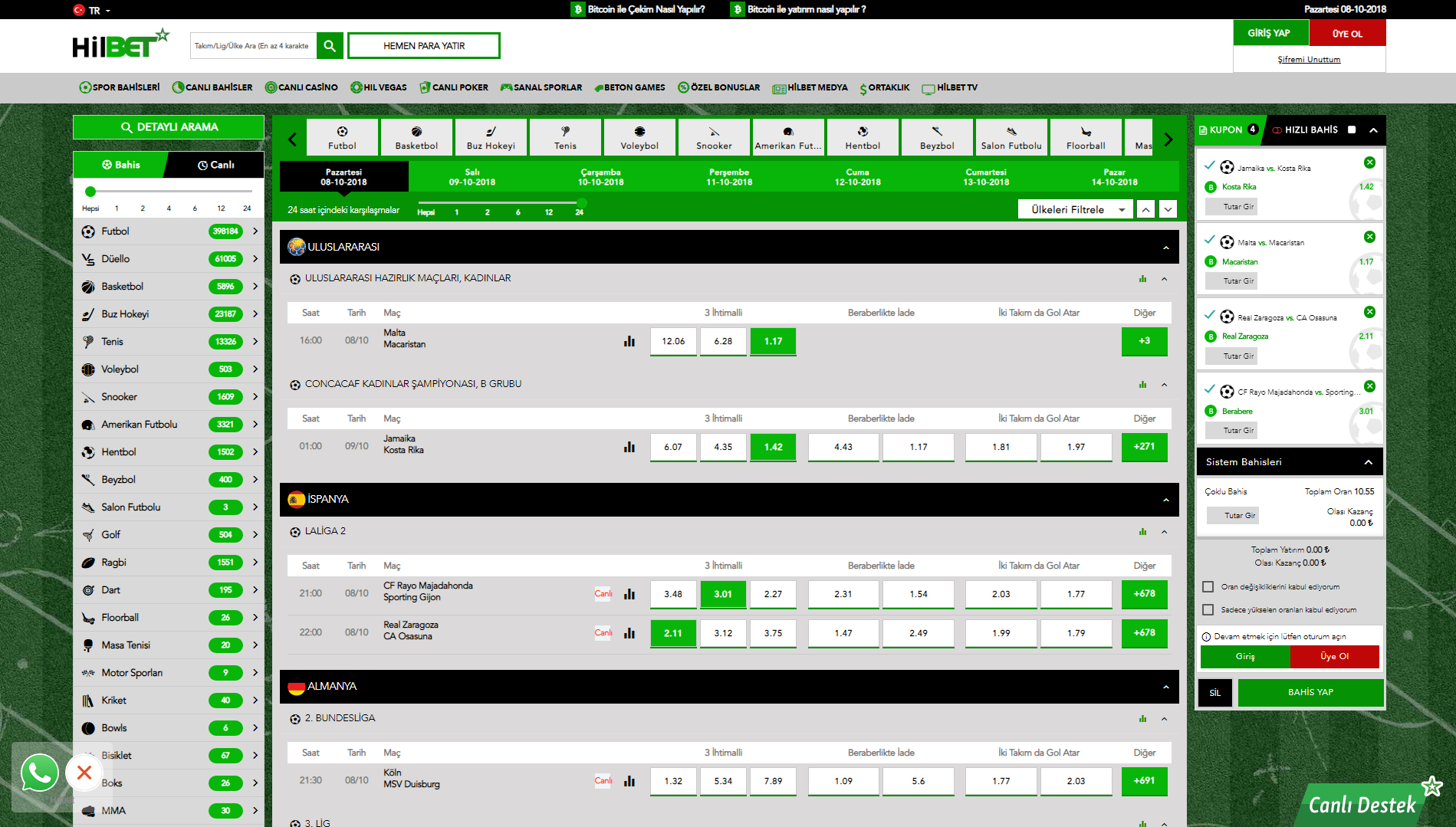Screen dimensions: 1456x827
Task: Click the Canlı Destek live support badge
Action: tap(1362, 804)
